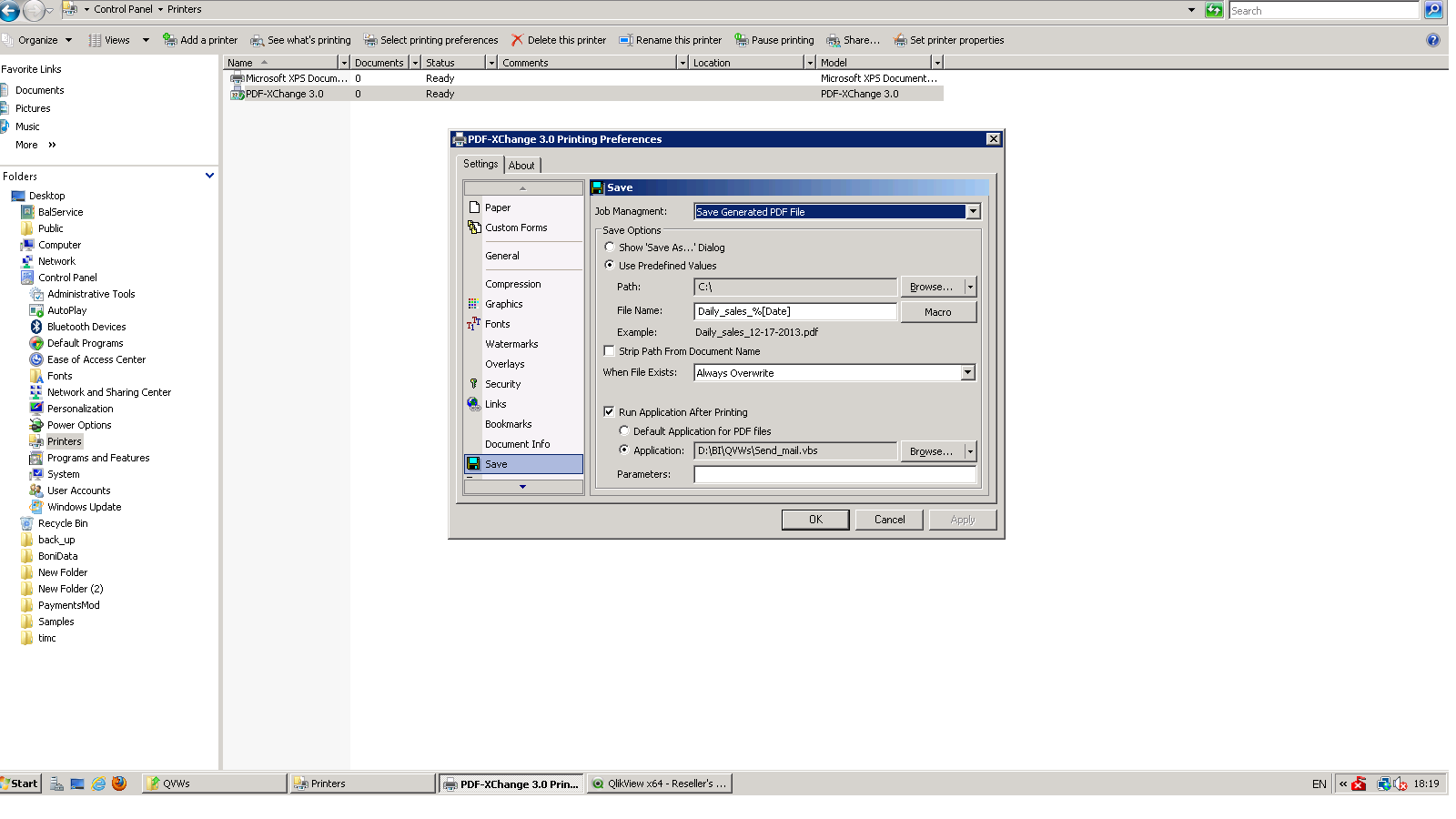Click Browse button for Application
The height and width of the screenshot is (819, 1456).
[932, 451]
